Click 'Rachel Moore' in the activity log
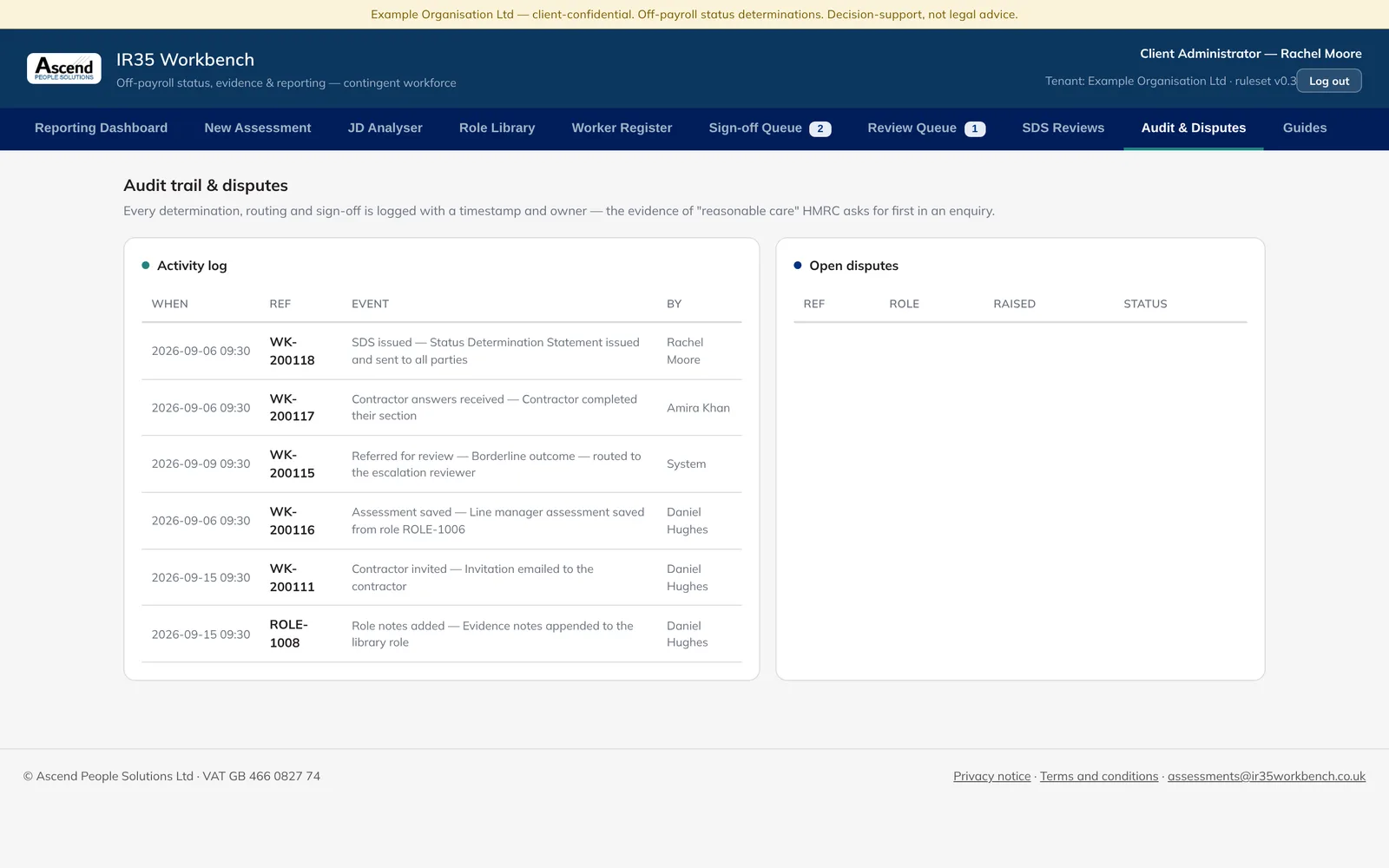 click(685, 351)
